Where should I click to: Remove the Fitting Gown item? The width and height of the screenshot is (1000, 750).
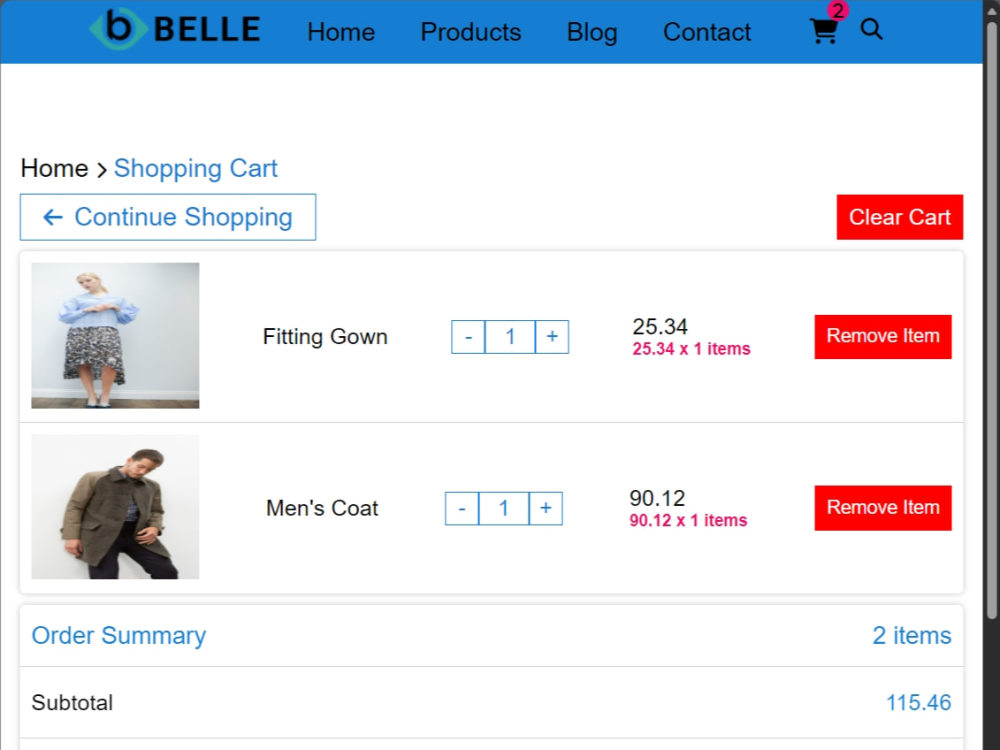(x=883, y=337)
